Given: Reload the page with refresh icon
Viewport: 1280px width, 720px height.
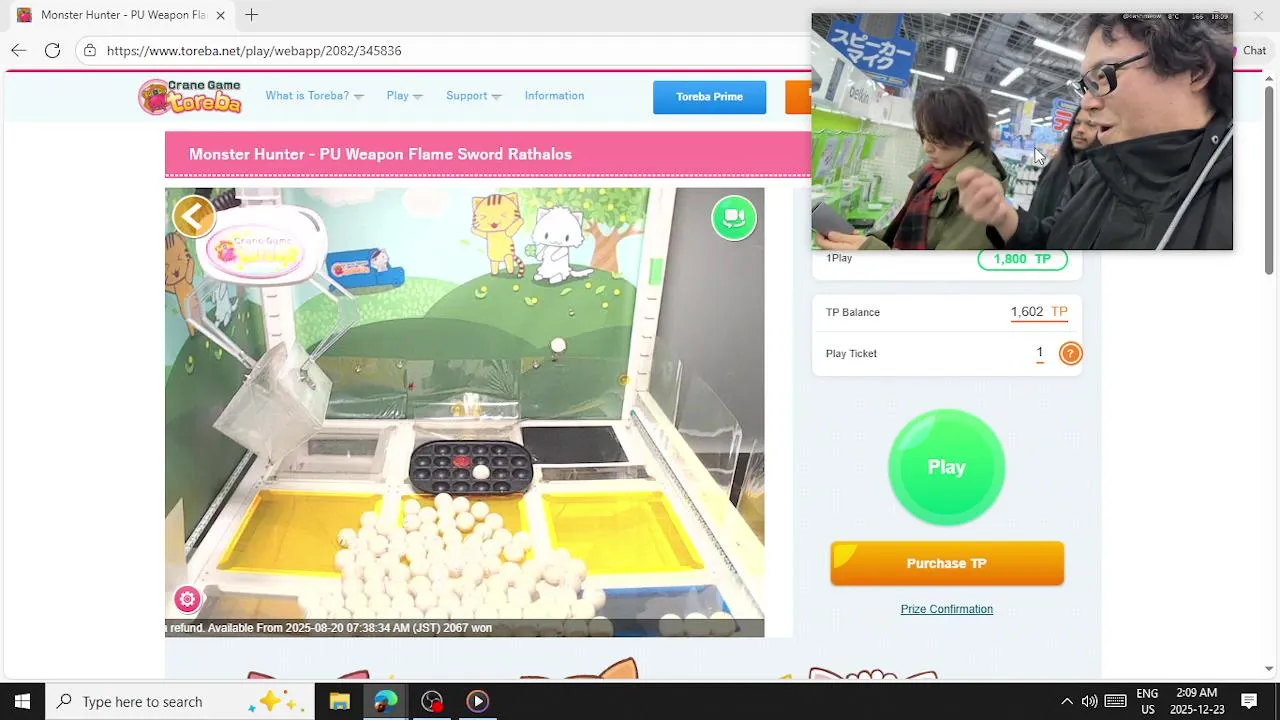Looking at the screenshot, I should [x=52, y=50].
